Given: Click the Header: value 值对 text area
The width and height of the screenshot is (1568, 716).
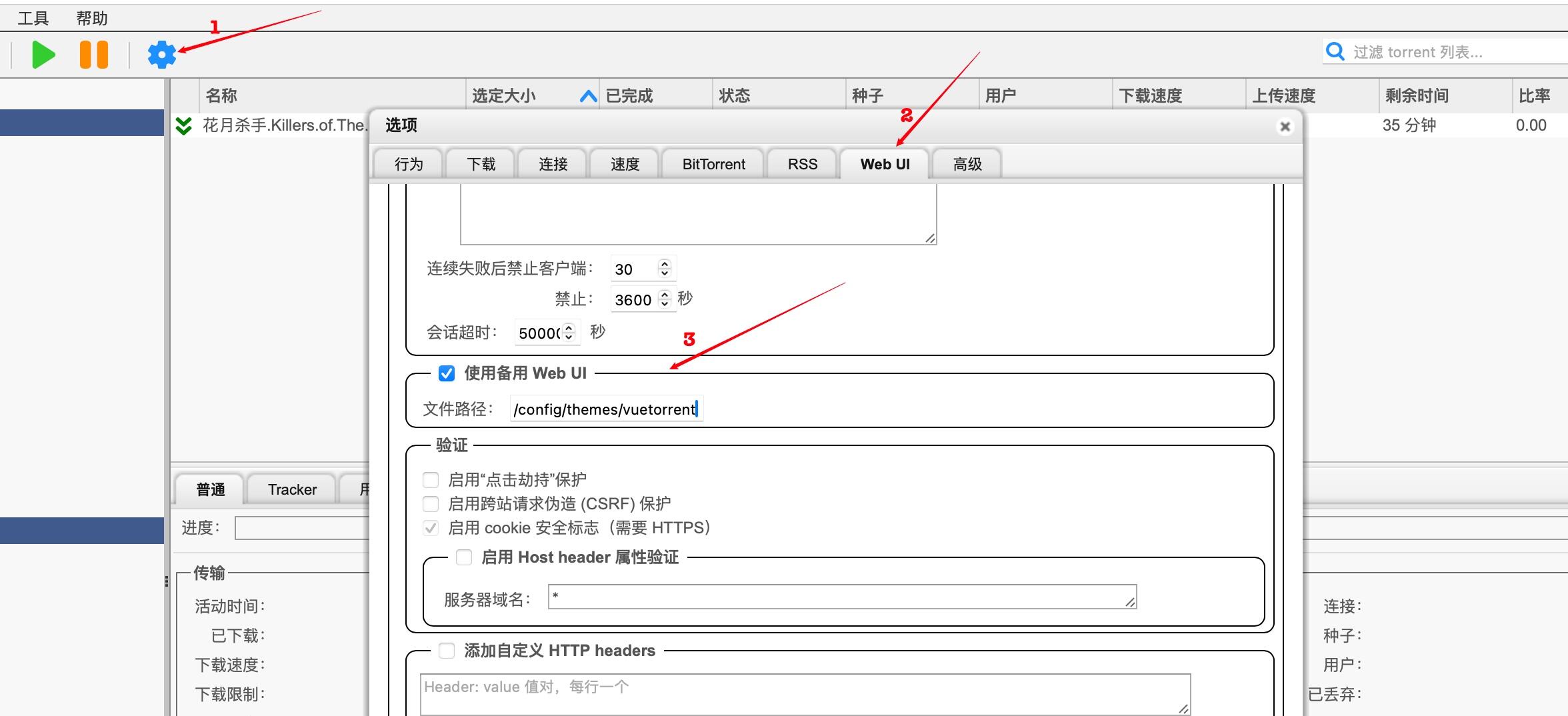Looking at the screenshot, I should click(x=805, y=695).
